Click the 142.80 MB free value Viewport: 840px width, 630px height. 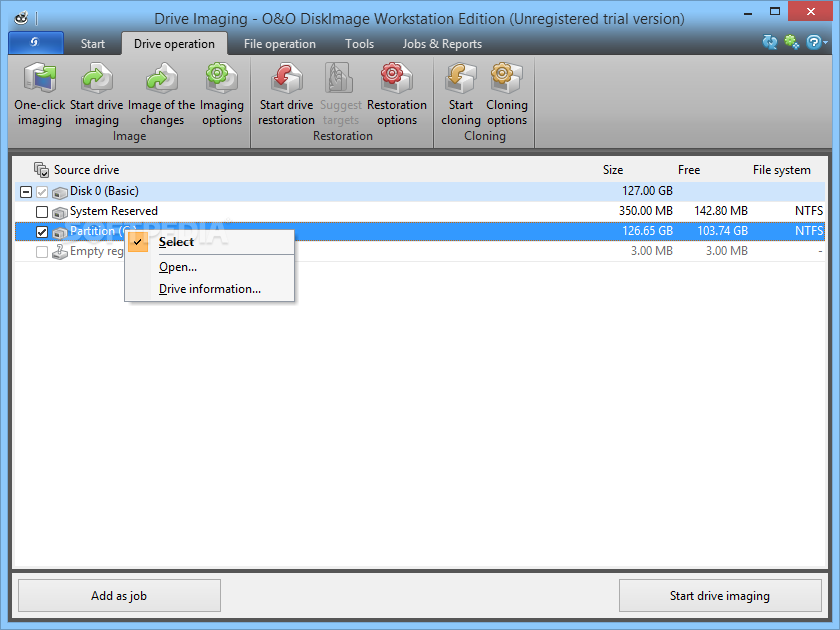[721, 211]
